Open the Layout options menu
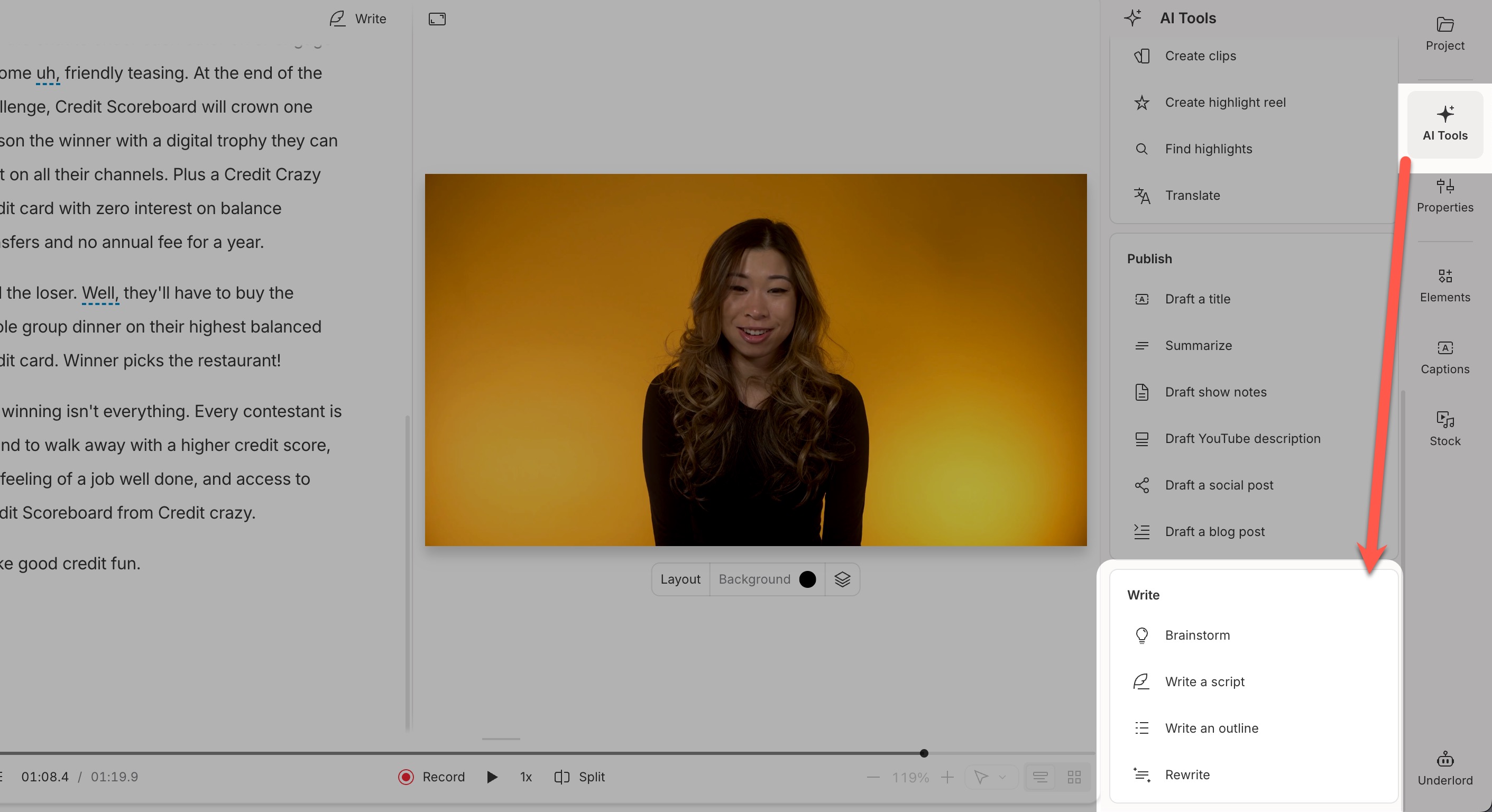 click(x=680, y=579)
